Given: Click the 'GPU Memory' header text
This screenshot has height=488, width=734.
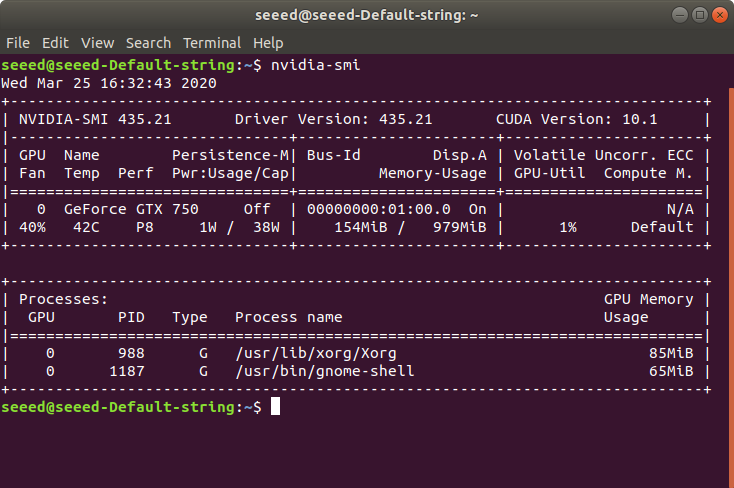Looking at the screenshot, I should (x=648, y=299).
